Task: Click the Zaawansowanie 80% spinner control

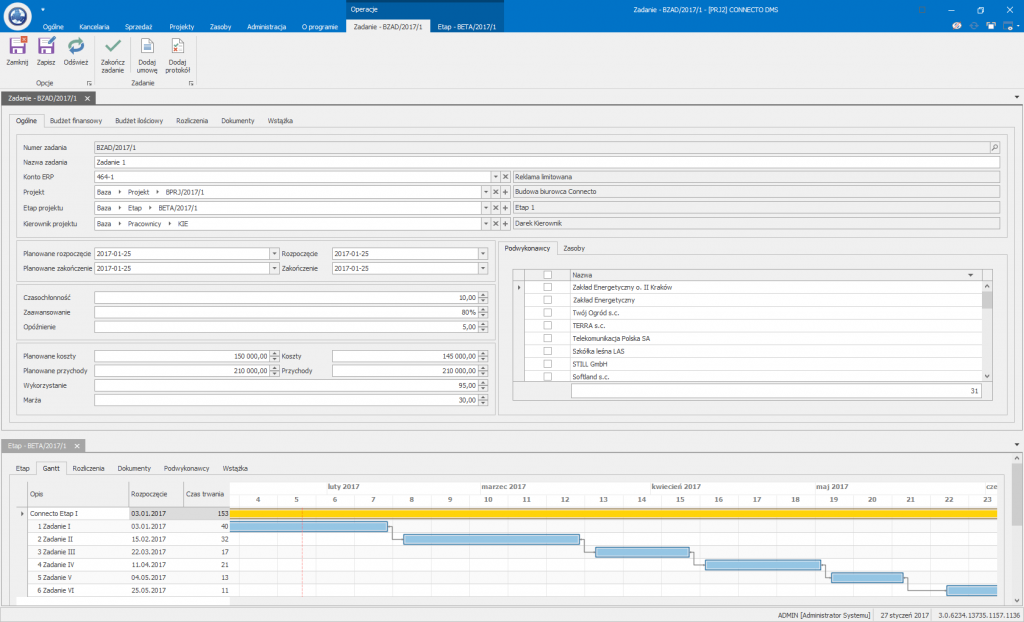Action: tap(483, 312)
